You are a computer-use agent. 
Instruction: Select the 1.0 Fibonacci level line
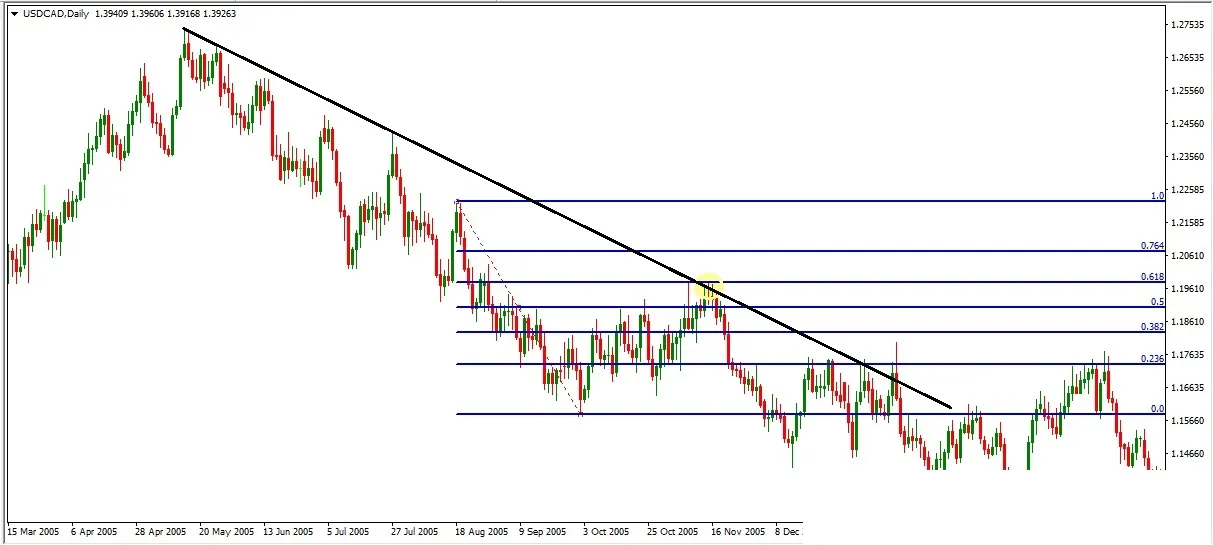812,201
